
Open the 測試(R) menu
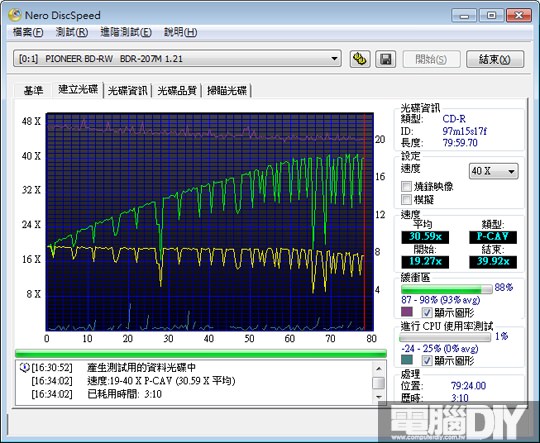[72, 32]
